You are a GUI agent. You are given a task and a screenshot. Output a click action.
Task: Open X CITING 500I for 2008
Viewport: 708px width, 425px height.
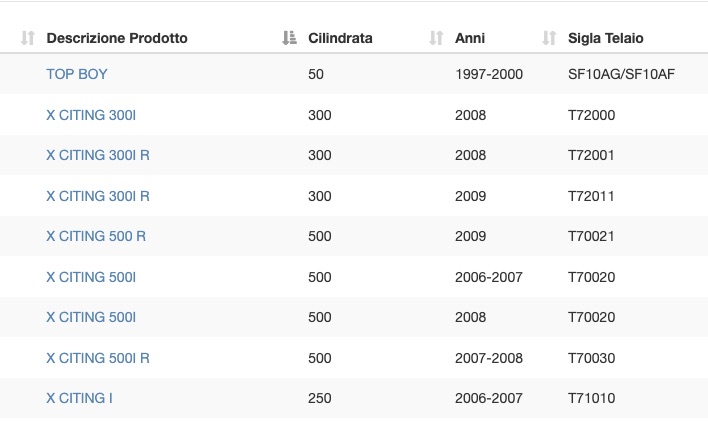click(x=91, y=317)
